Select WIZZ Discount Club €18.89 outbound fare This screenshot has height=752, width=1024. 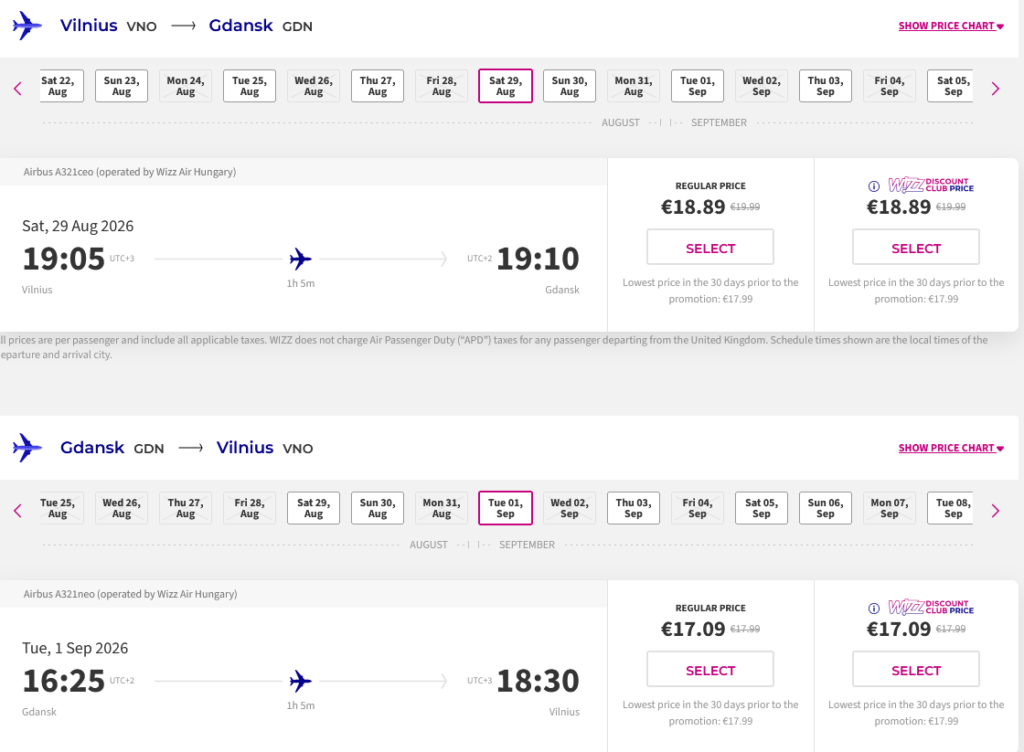pyautogui.click(x=915, y=248)
